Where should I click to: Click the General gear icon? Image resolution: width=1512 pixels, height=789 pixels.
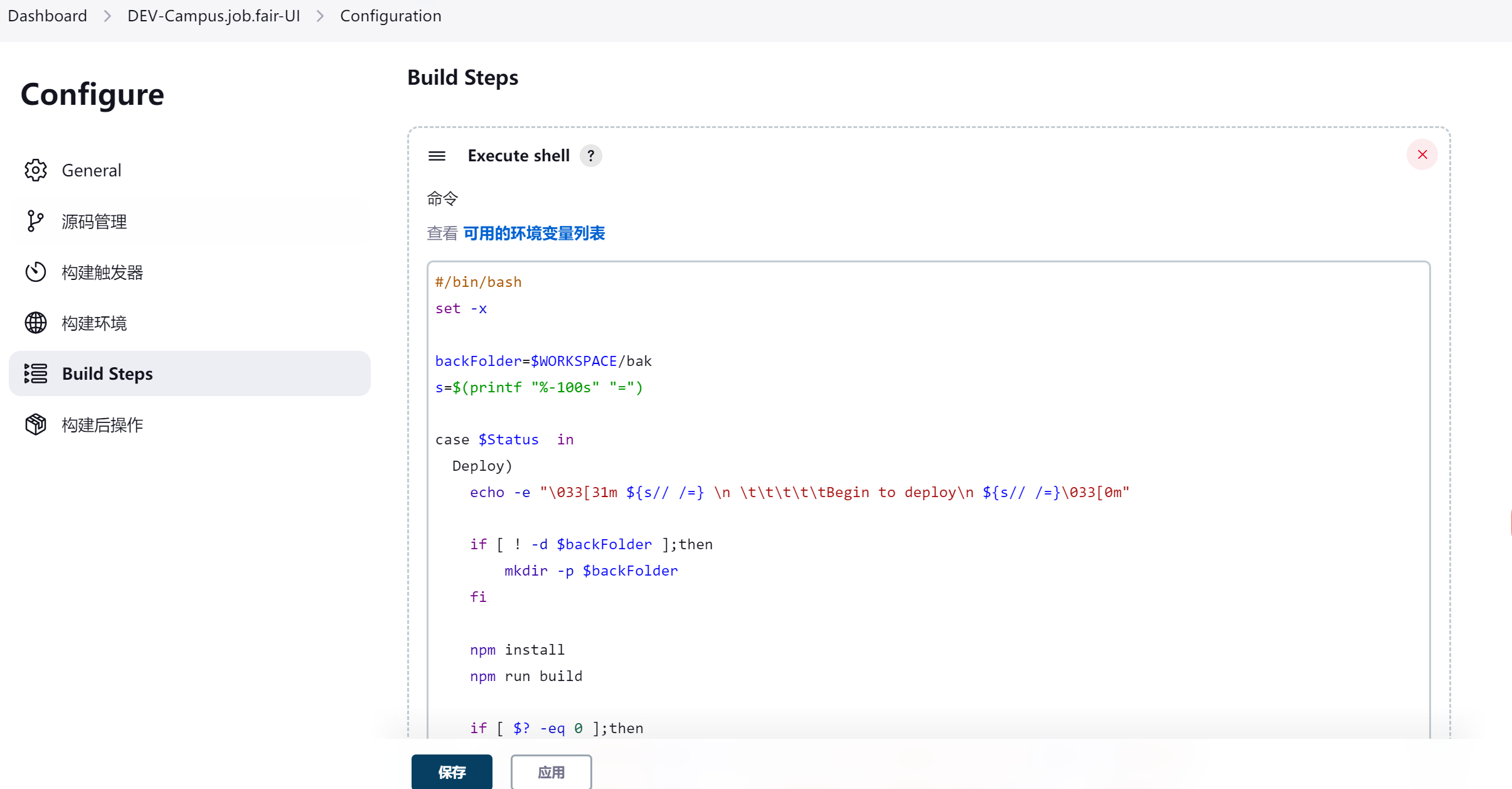pyautogui.click(x=36, y=170)
